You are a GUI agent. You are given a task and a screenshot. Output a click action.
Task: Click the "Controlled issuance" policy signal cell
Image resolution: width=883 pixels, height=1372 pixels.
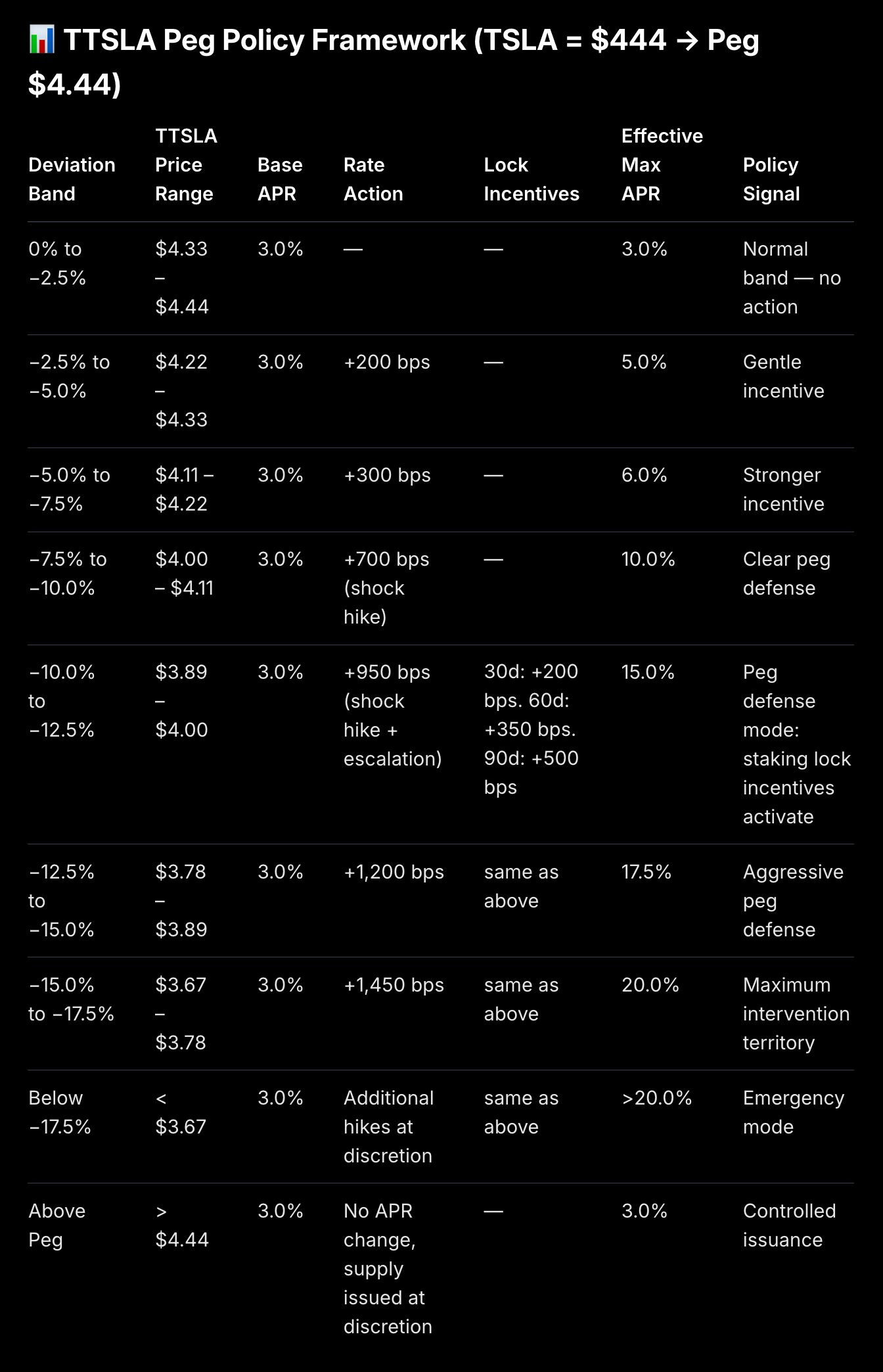coord(789,1225)
